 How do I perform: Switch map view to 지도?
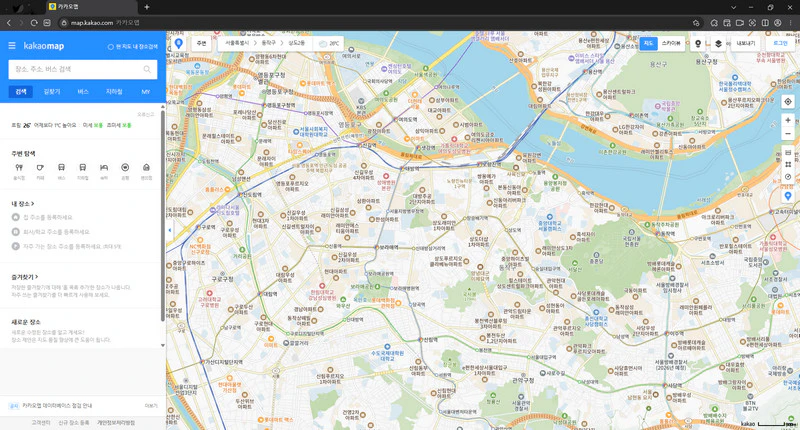coord(648,44)
